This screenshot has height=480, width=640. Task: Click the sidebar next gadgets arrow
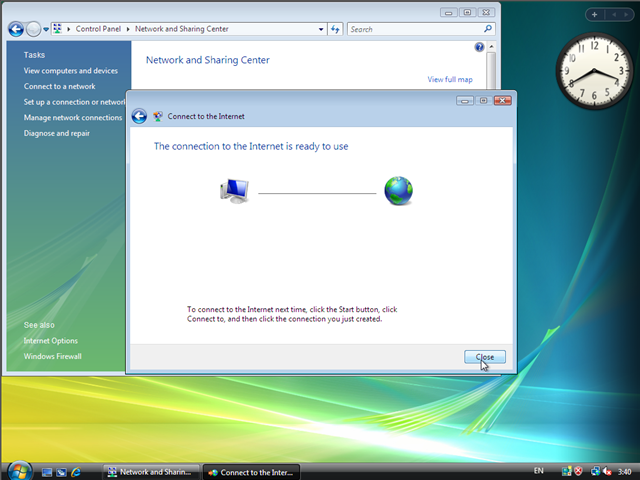626,15
